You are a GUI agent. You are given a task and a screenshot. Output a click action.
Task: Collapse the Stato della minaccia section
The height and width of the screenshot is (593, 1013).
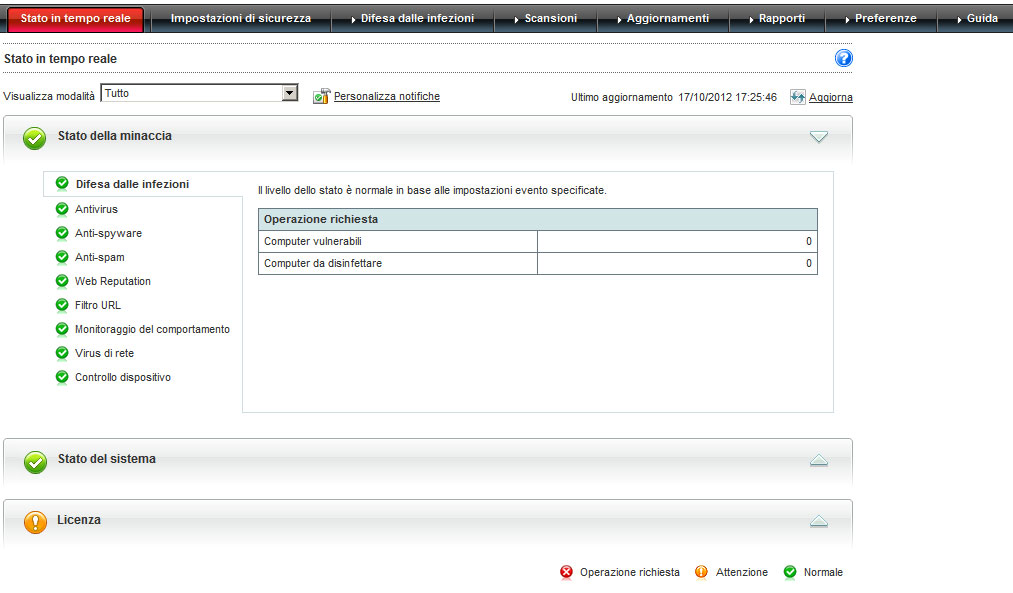[819, 137]
